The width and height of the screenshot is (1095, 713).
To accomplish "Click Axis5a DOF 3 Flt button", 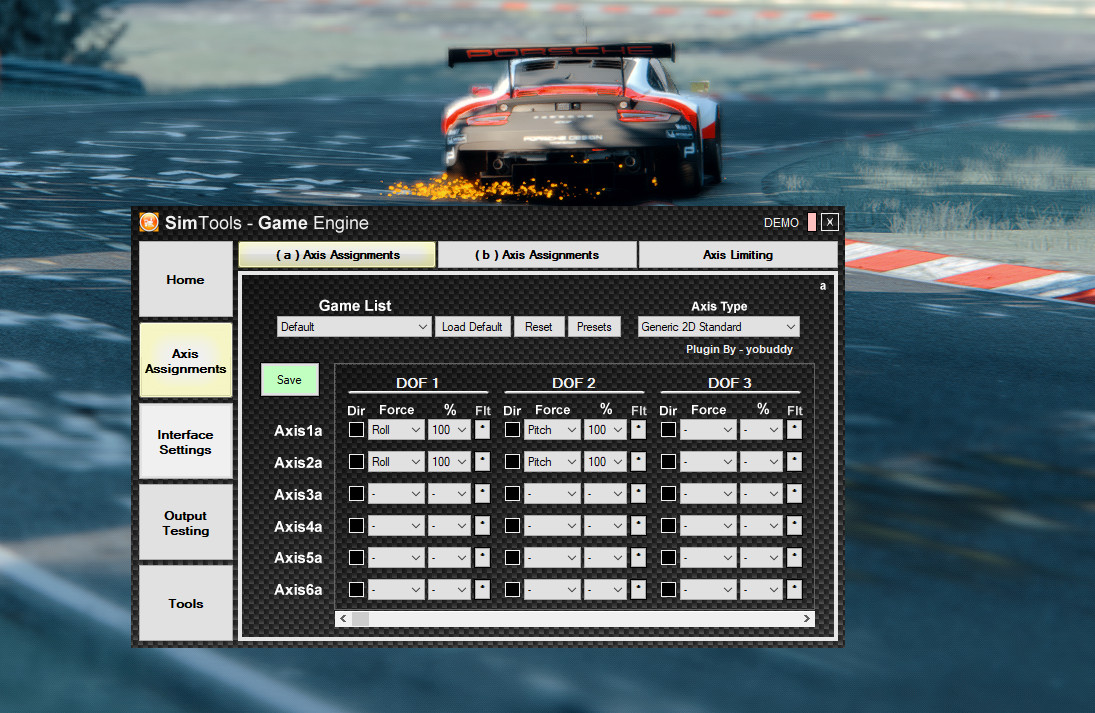I will click(795, 557).
